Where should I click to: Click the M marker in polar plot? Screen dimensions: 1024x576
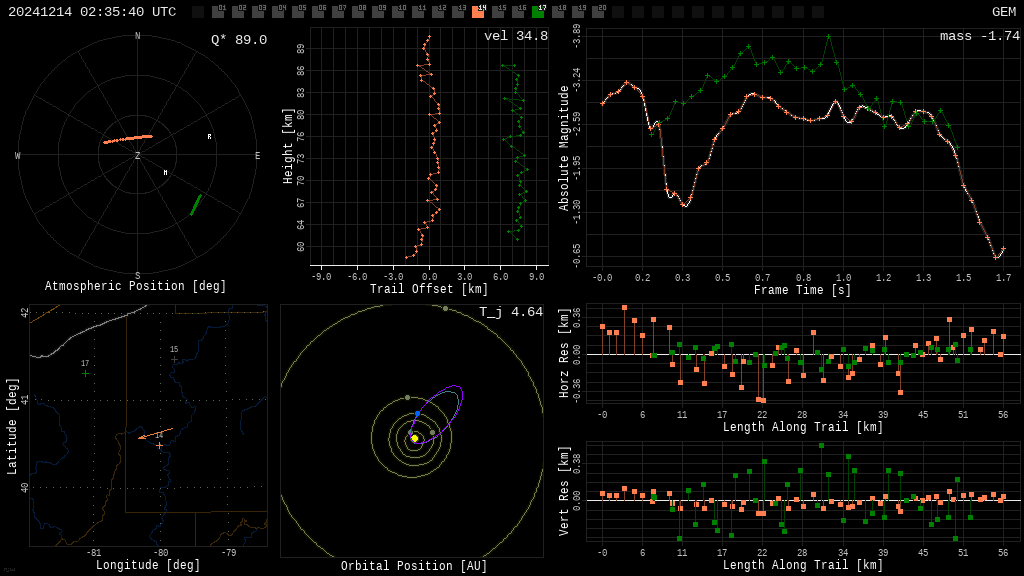coord(166,173)
